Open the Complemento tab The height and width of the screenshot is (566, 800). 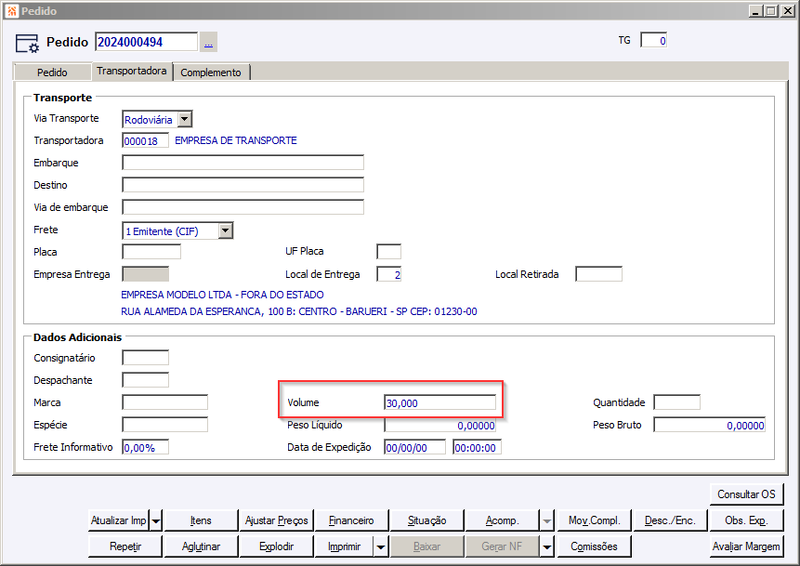pyautogui.click(x=211, y=72)
